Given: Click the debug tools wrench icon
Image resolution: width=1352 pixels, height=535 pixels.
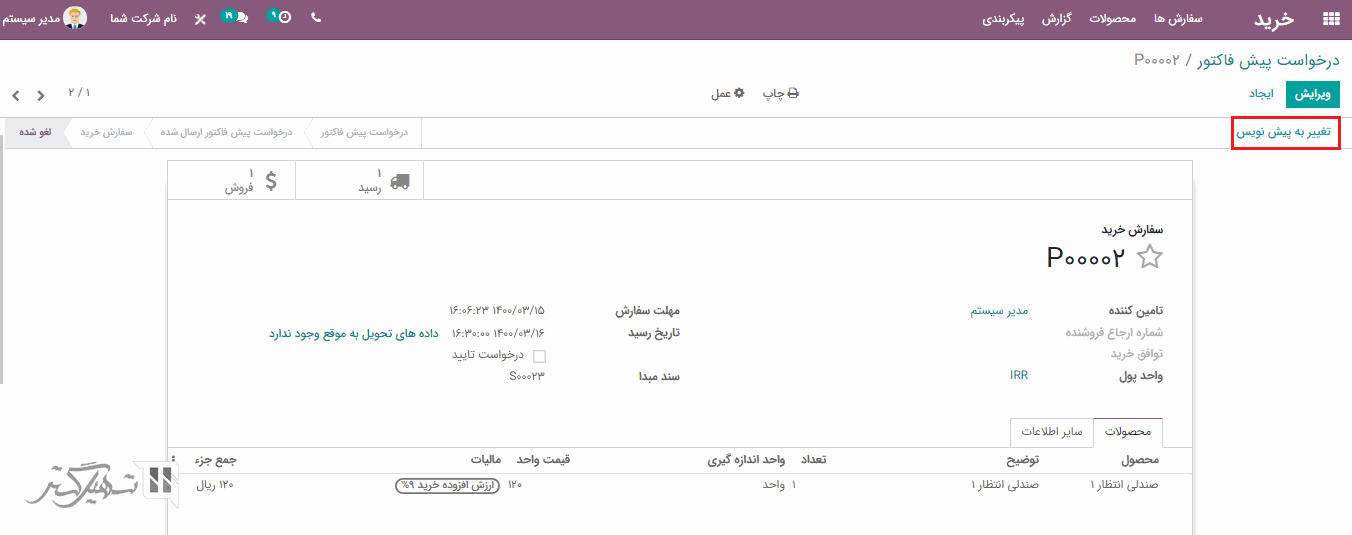Looking at the screenshot, I should (x=200, y=19).
